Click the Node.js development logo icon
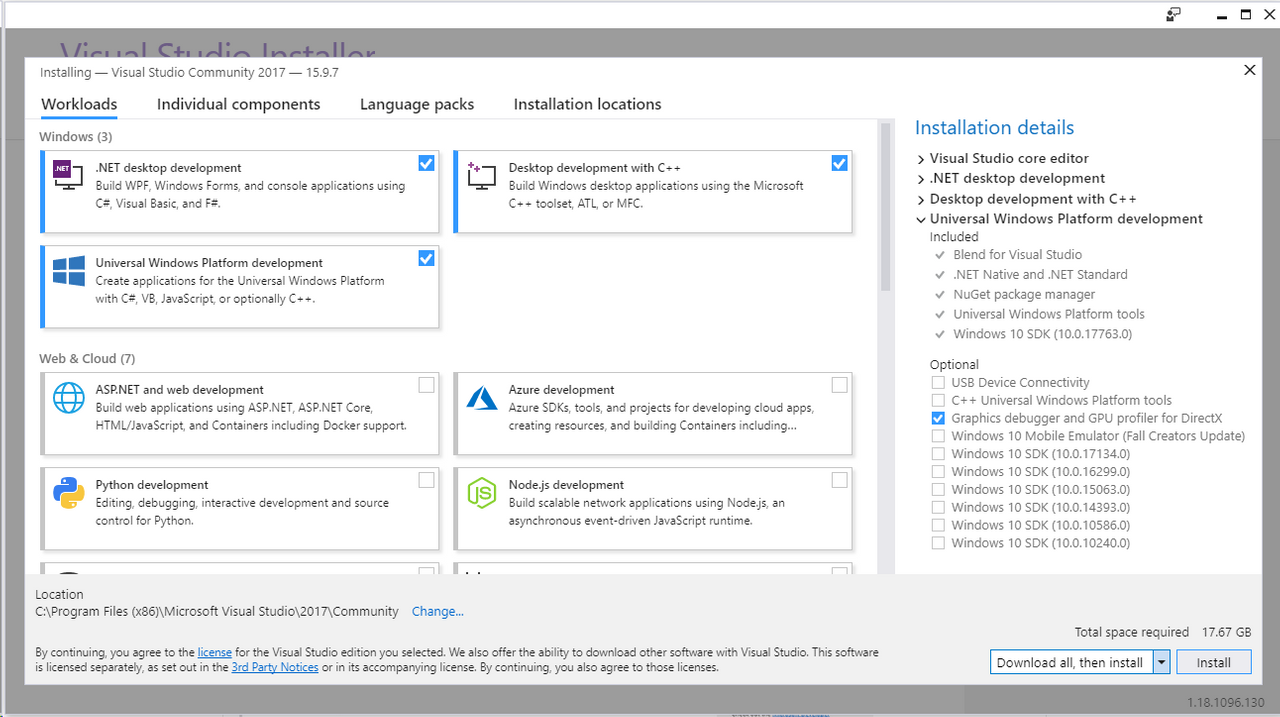Image resolution: width=1280 pixels, height=717 pixels. [x=482, y=493]
